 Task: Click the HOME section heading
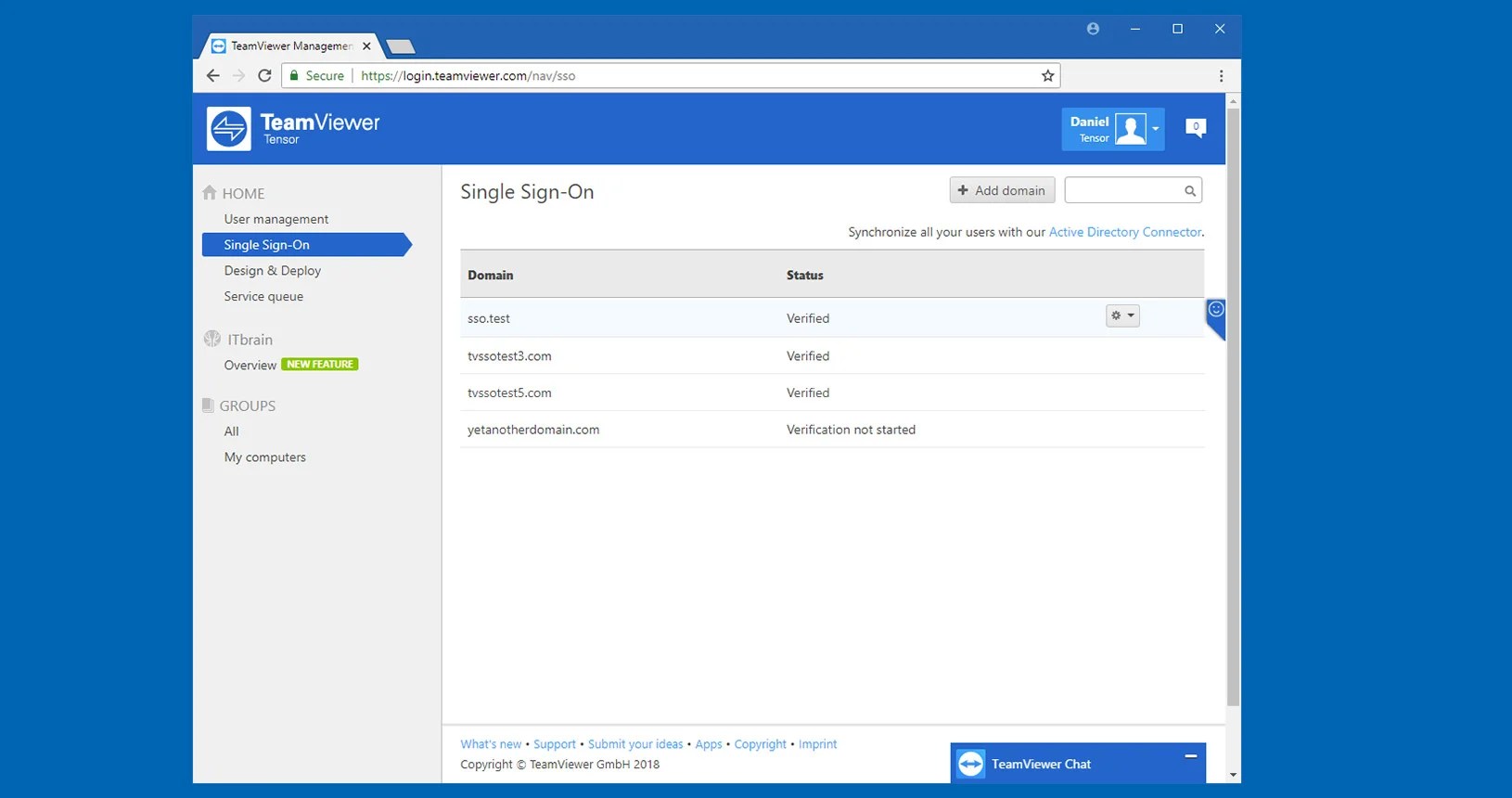243,194
